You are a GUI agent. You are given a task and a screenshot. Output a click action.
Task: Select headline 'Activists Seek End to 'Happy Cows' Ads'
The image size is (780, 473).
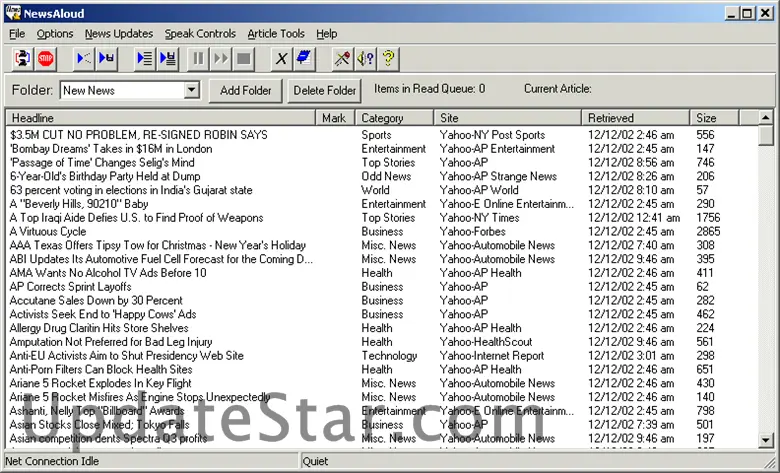103,314
